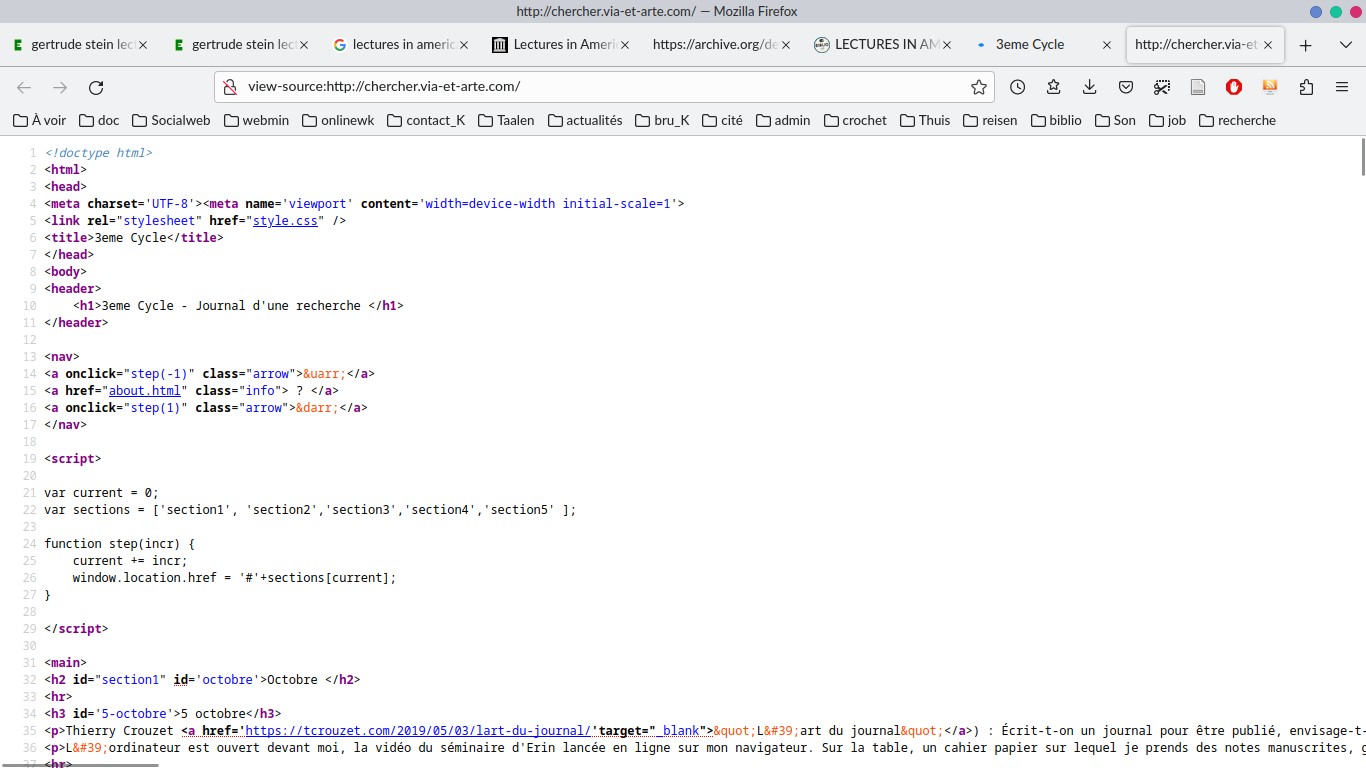Click the vertical scrollbar thumb
1366x768 pixels.
[1361, 156]
